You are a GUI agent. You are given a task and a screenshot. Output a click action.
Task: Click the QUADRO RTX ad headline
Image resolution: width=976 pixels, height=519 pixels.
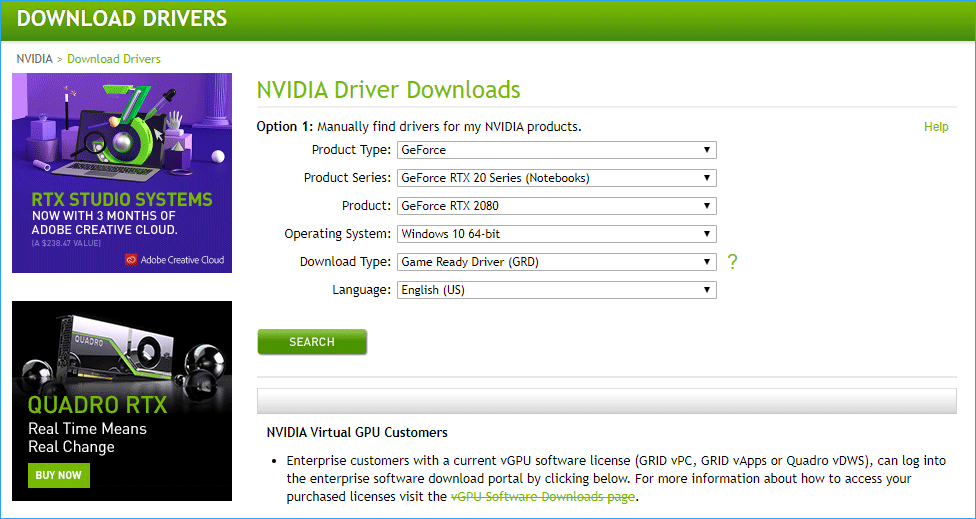98,405
